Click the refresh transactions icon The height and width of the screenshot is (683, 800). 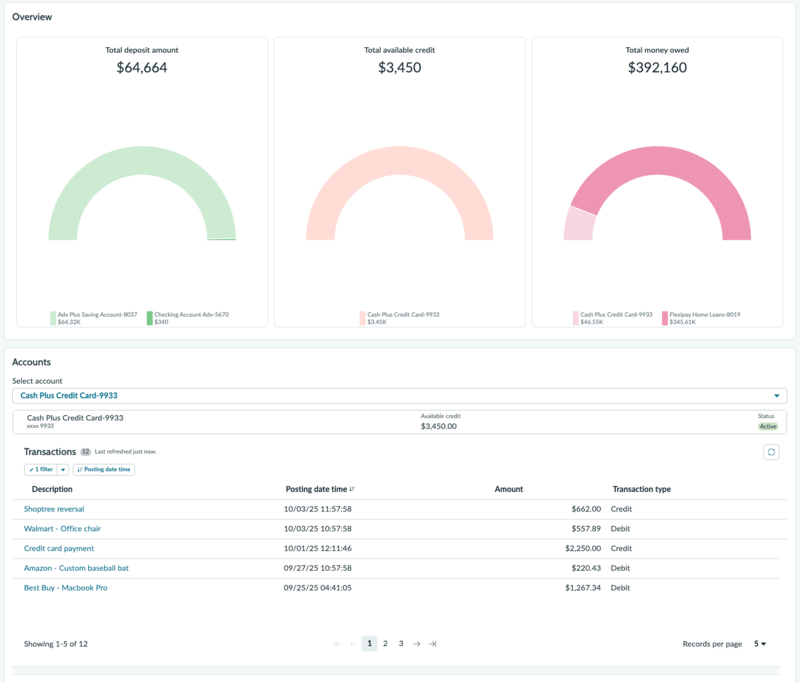pyautogui.click(x=771, y=452)
